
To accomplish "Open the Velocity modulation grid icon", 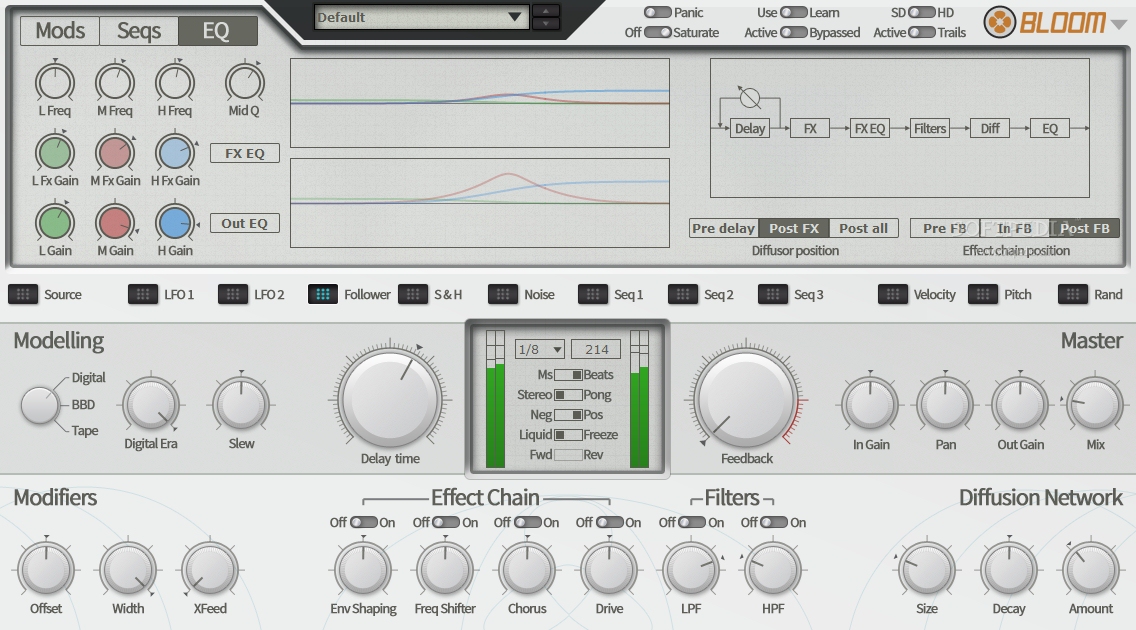I will (893, 294).
